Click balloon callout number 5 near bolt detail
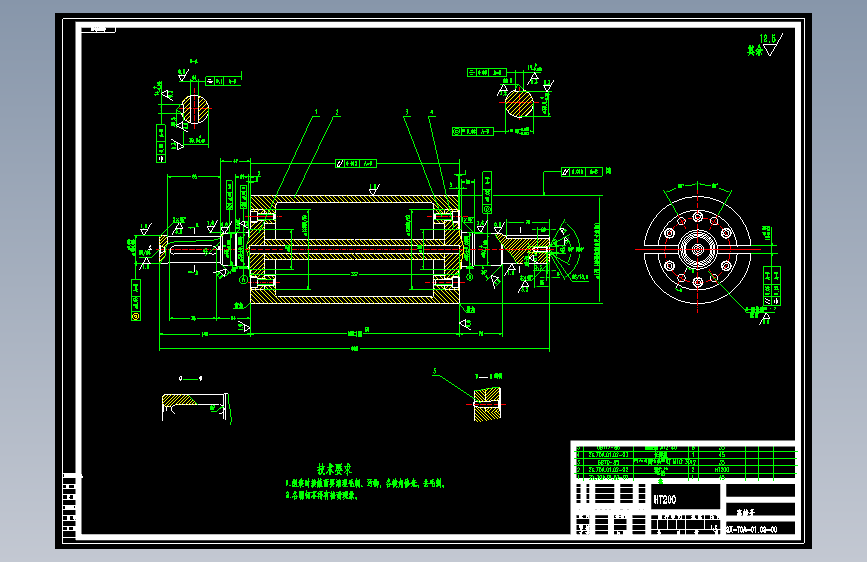 (x=435, y=372)
